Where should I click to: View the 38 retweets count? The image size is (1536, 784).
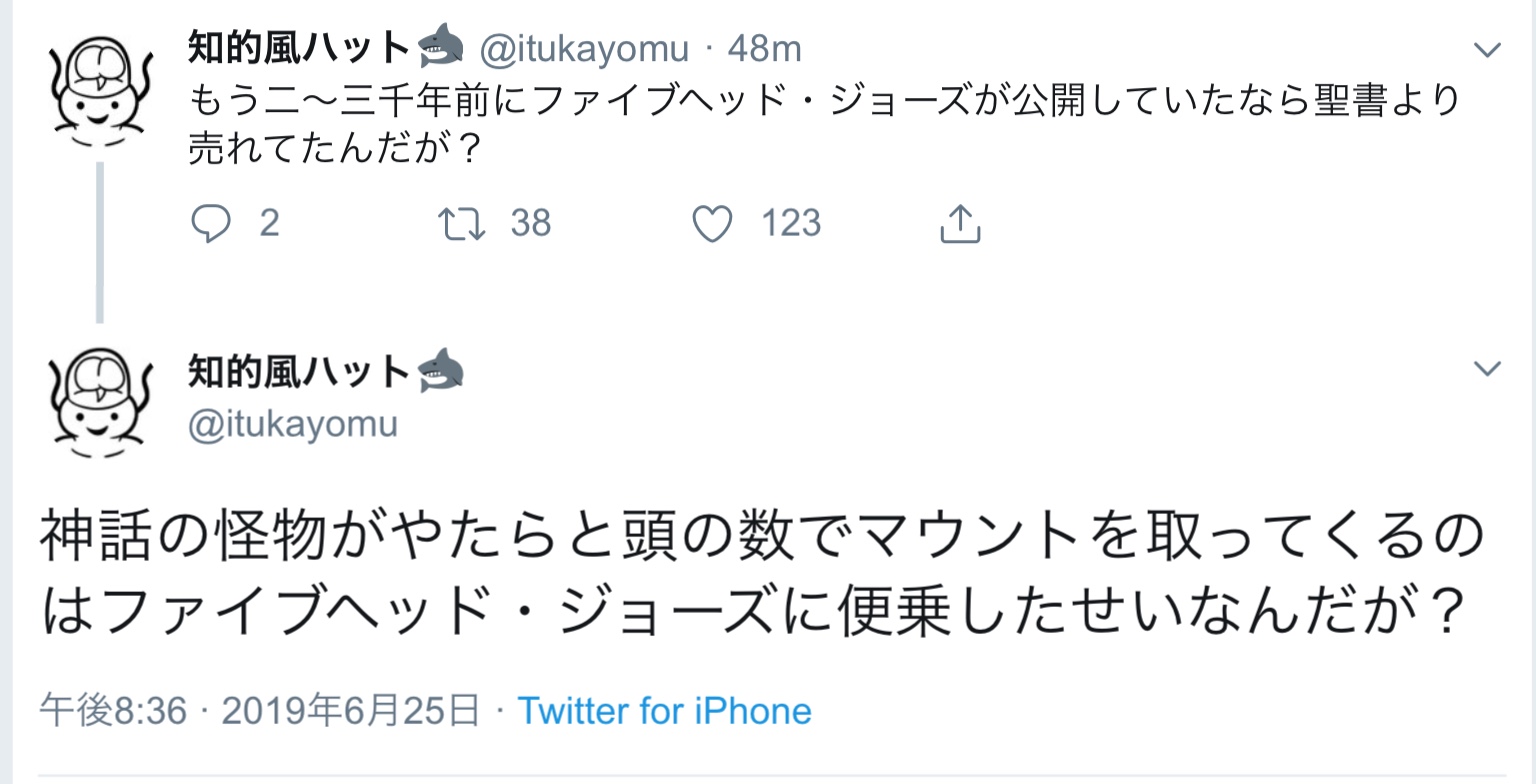[x=530, y=223]
